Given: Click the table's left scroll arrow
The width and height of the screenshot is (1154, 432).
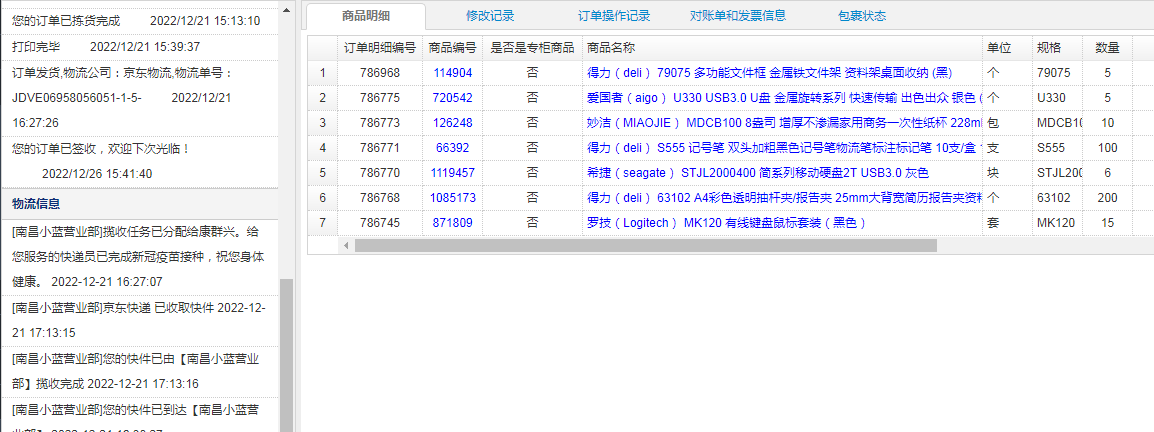Looking at the screenshot, I should pos(346,245).
